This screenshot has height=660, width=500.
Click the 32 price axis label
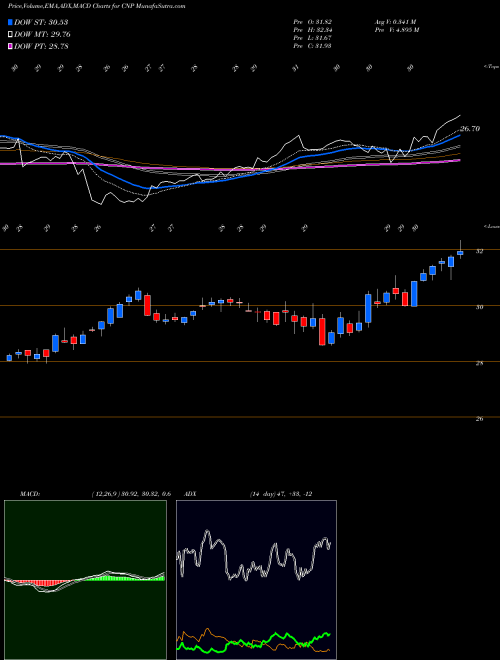(x=479, y=251)
